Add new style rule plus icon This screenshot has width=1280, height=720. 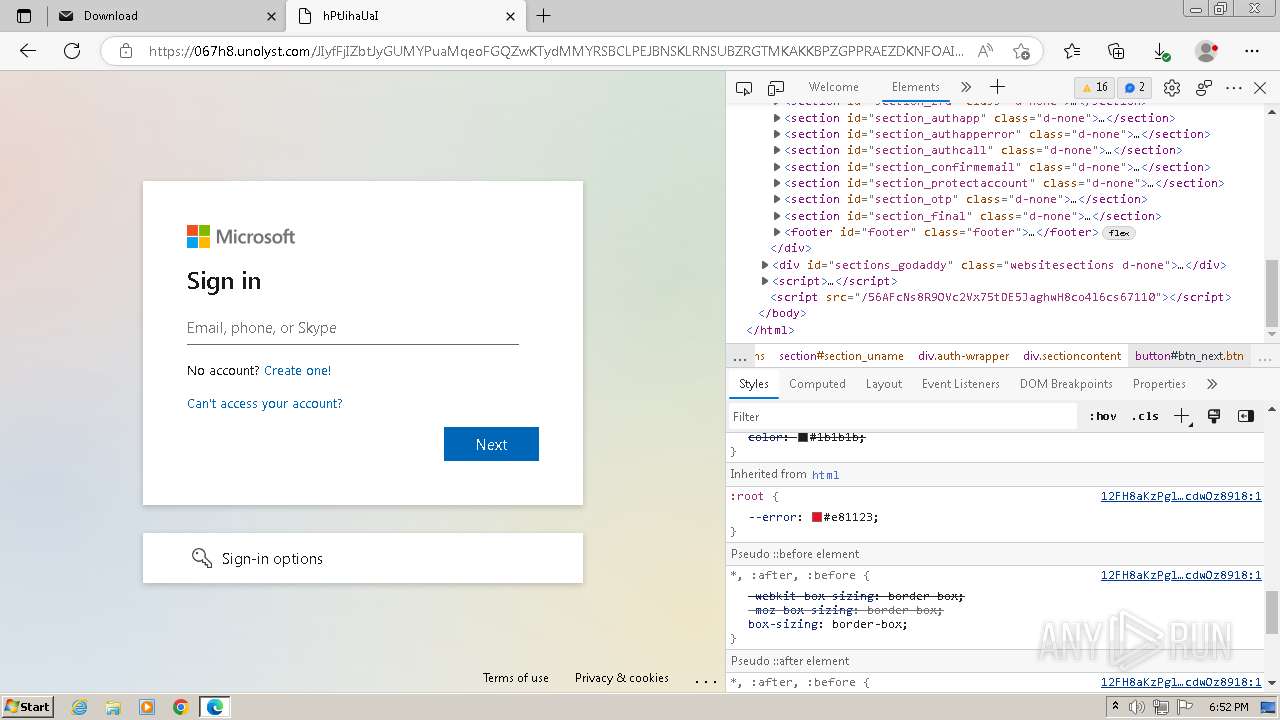point(1182,416)
